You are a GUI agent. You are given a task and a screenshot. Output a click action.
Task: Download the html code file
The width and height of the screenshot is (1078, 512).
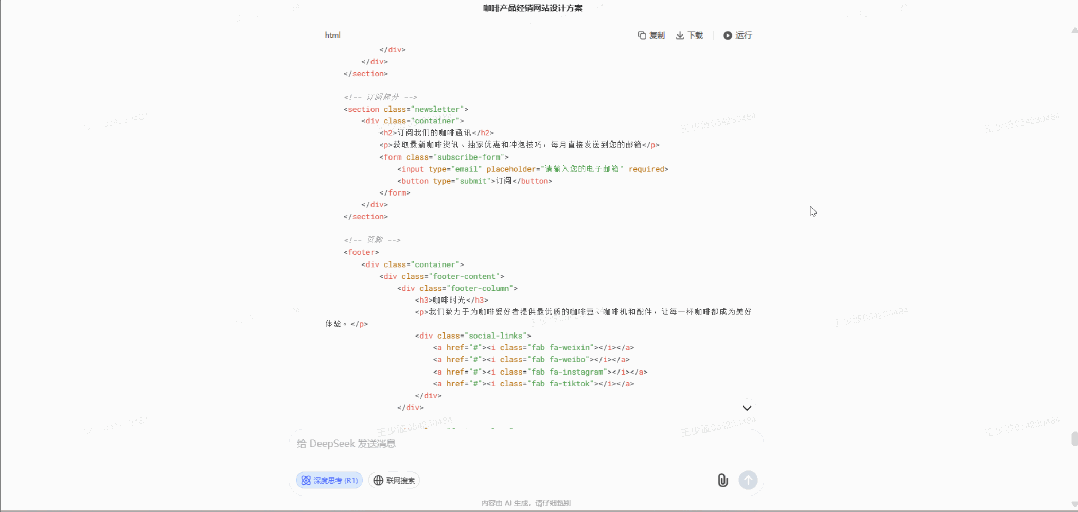[x=689, y=35]
